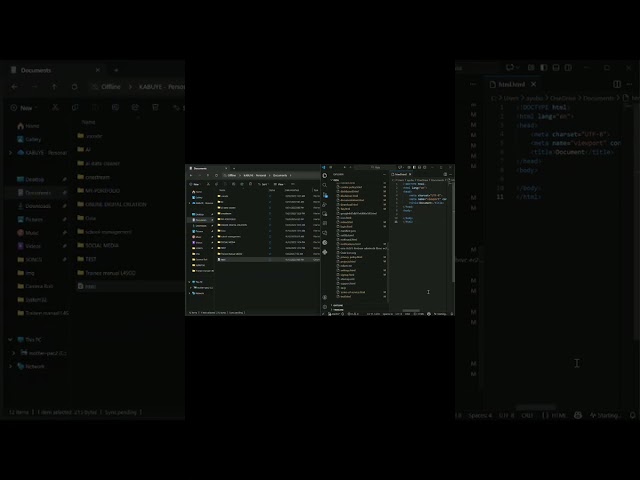Expand KABUYE - Personal in navigation pane
This screenshot has height=480, width=640.
[189, 203]
